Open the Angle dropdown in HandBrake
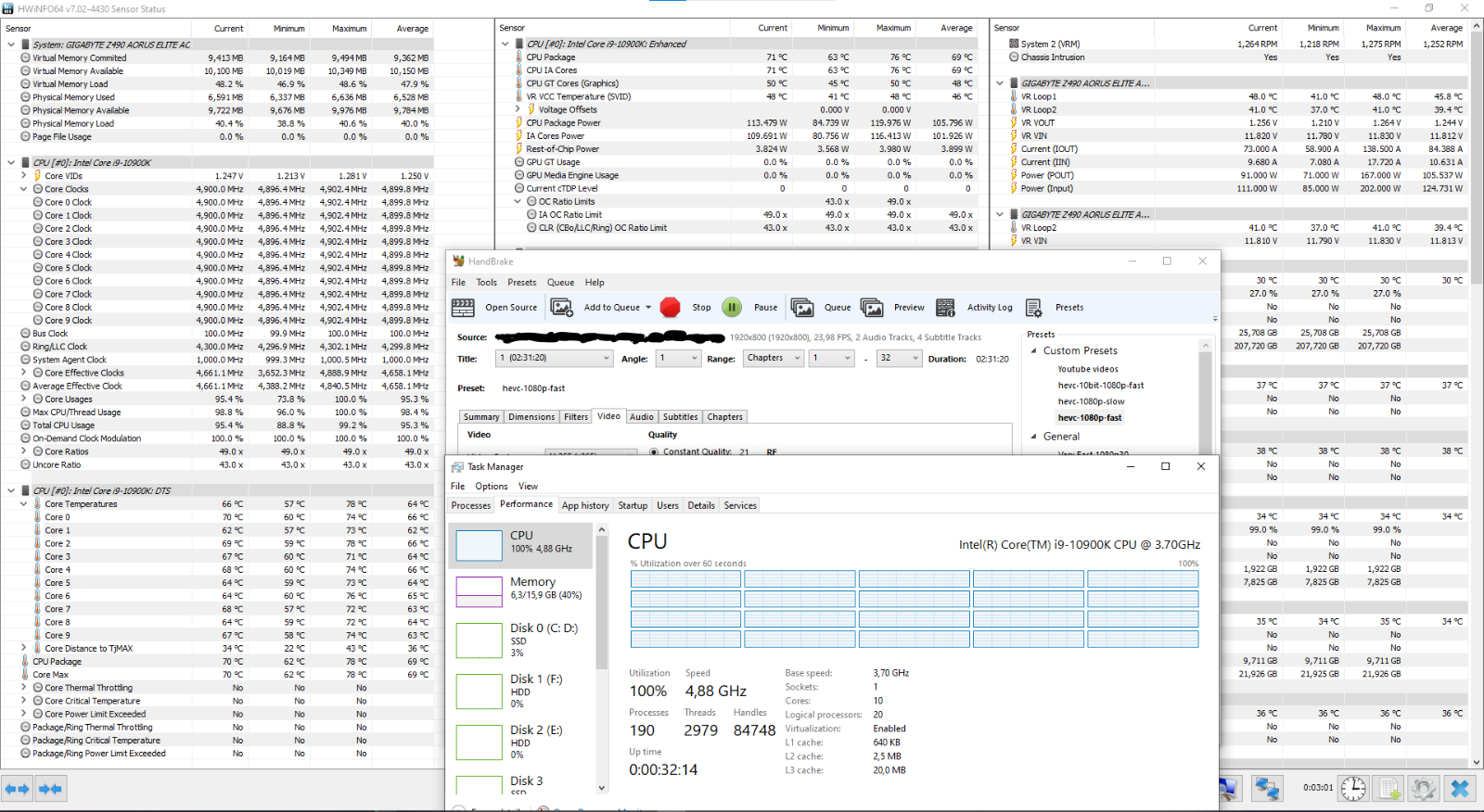The height and width of the screenshot is (812, 1484). (678, 358)
